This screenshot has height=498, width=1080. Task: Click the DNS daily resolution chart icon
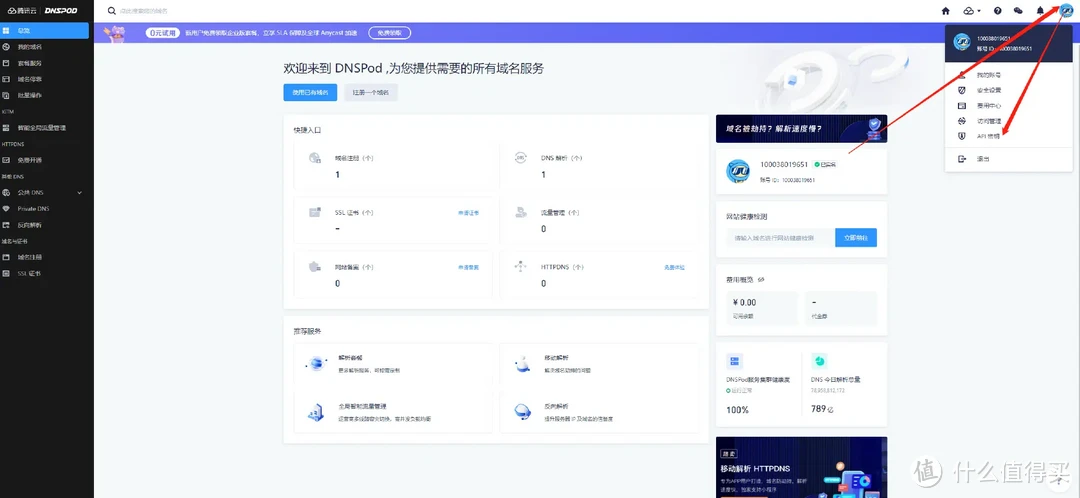coord(819,361)
